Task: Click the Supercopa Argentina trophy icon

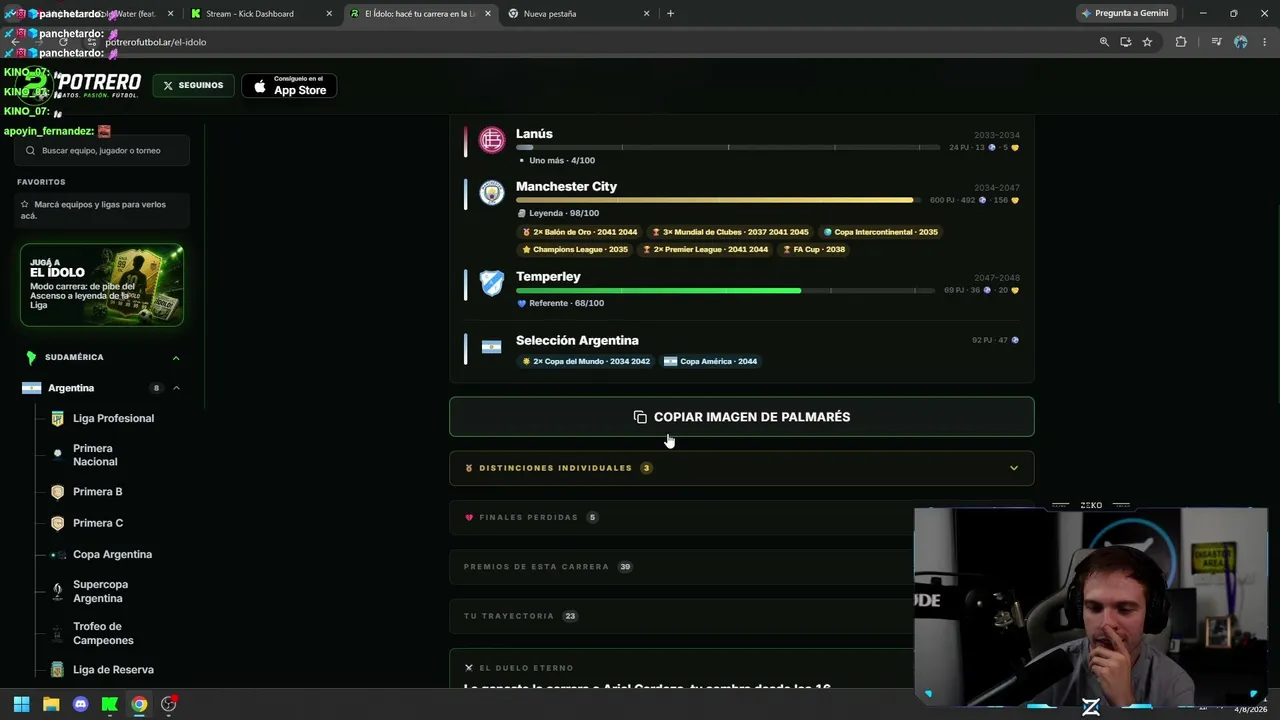Action: tap(57, 591)
